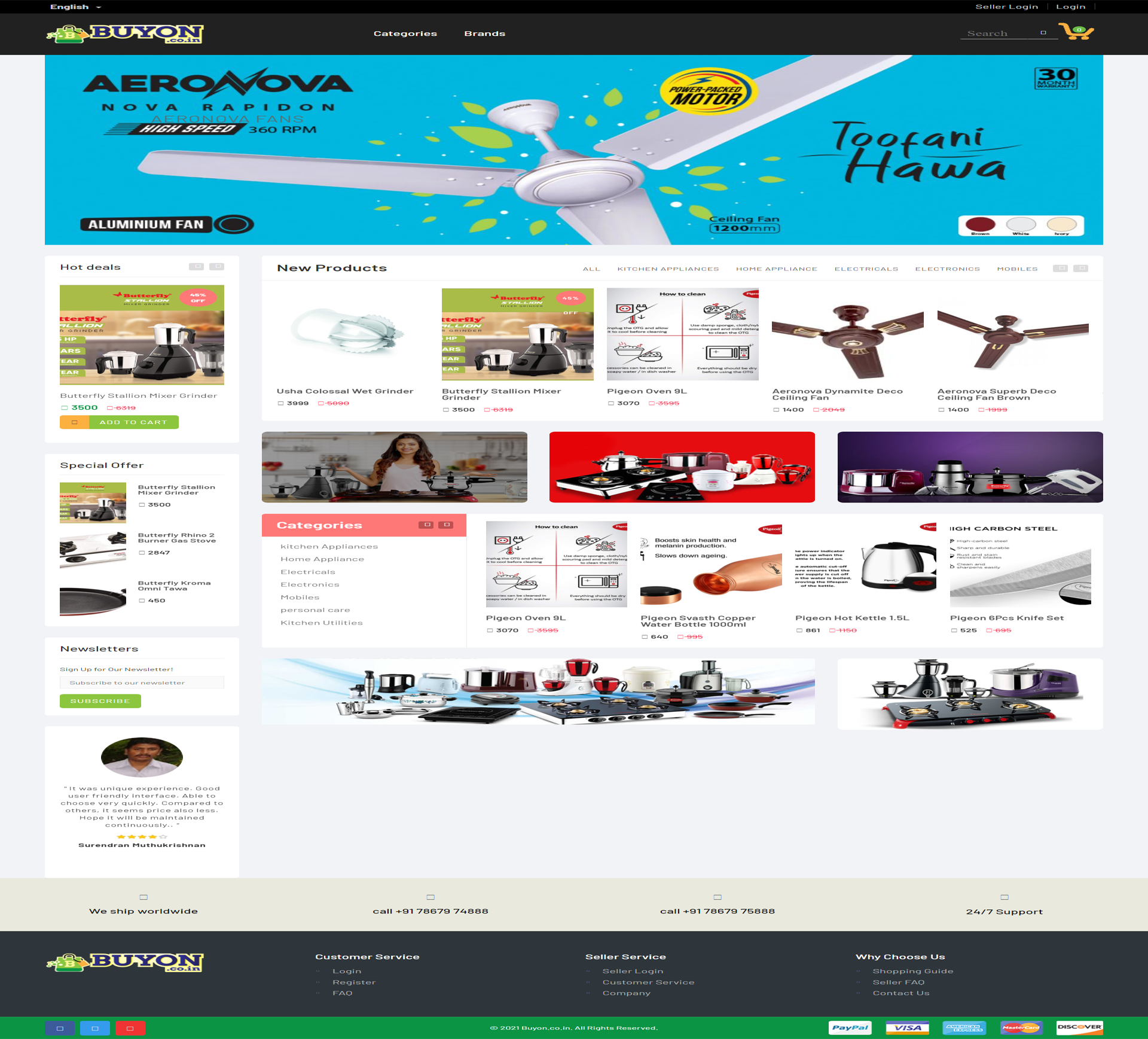Open the Facebook blue social icon
The image size is (1148, 1039).
60,1028
